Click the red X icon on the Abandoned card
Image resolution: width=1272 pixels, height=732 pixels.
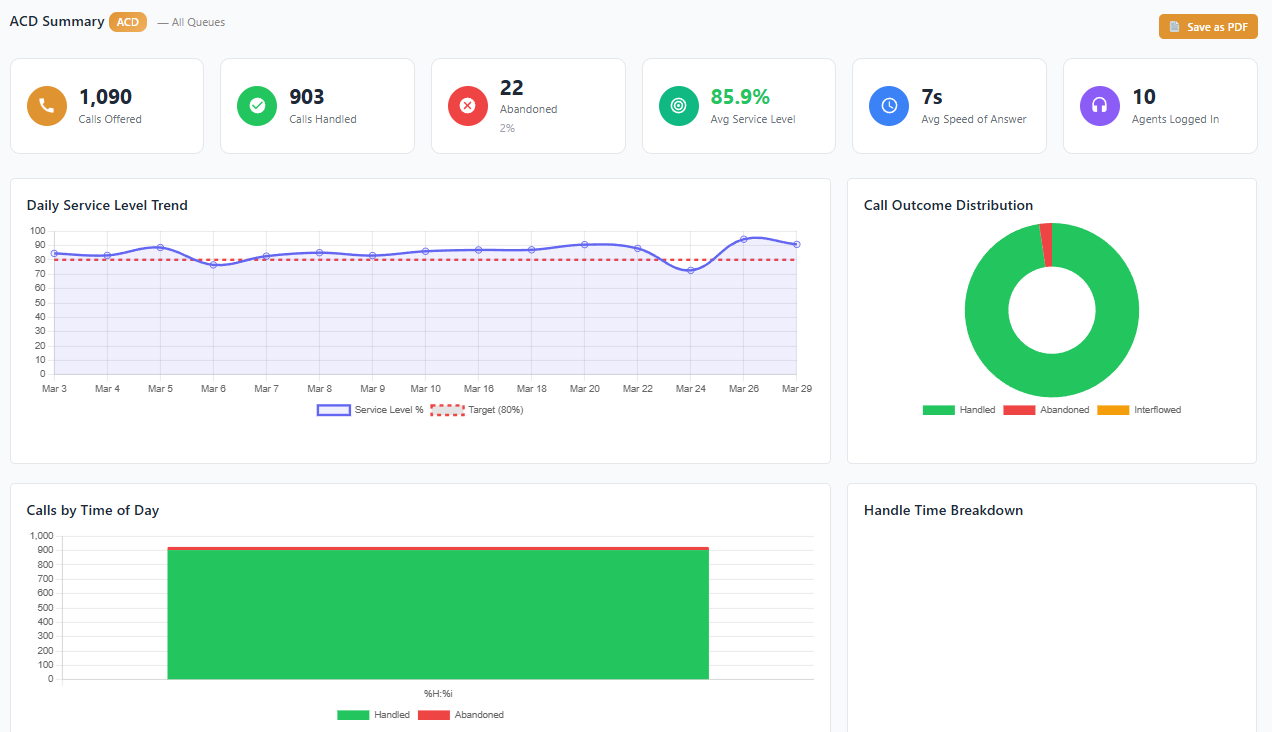(467, 105)
